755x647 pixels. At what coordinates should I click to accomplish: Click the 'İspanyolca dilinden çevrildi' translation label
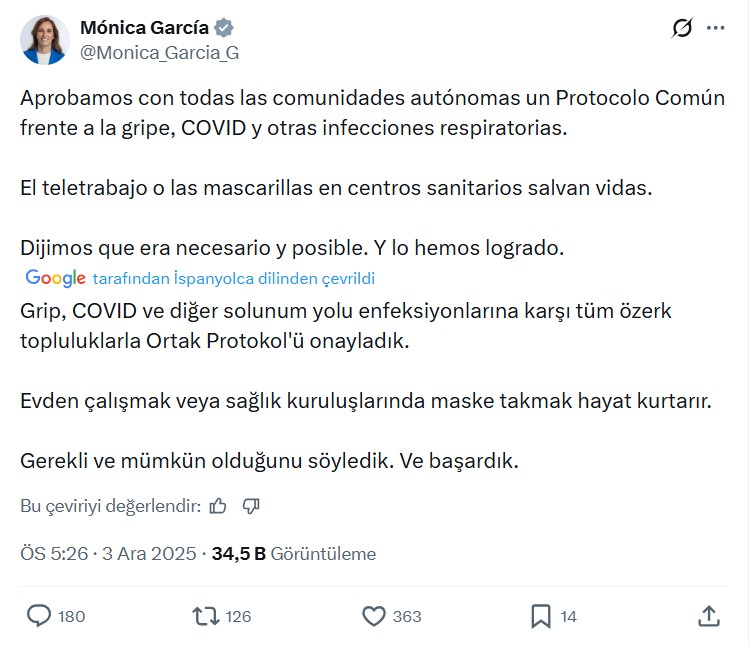[x=233, y=279]
